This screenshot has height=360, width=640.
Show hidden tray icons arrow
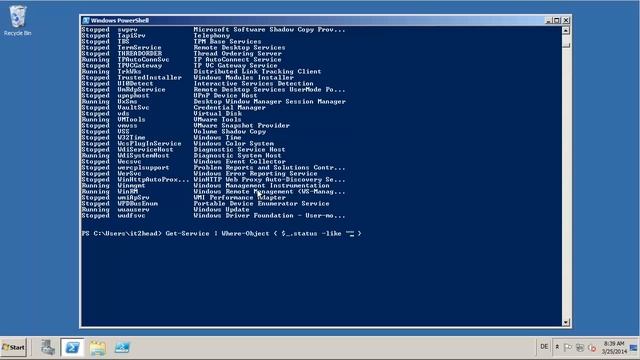click(x=557, y=347)
